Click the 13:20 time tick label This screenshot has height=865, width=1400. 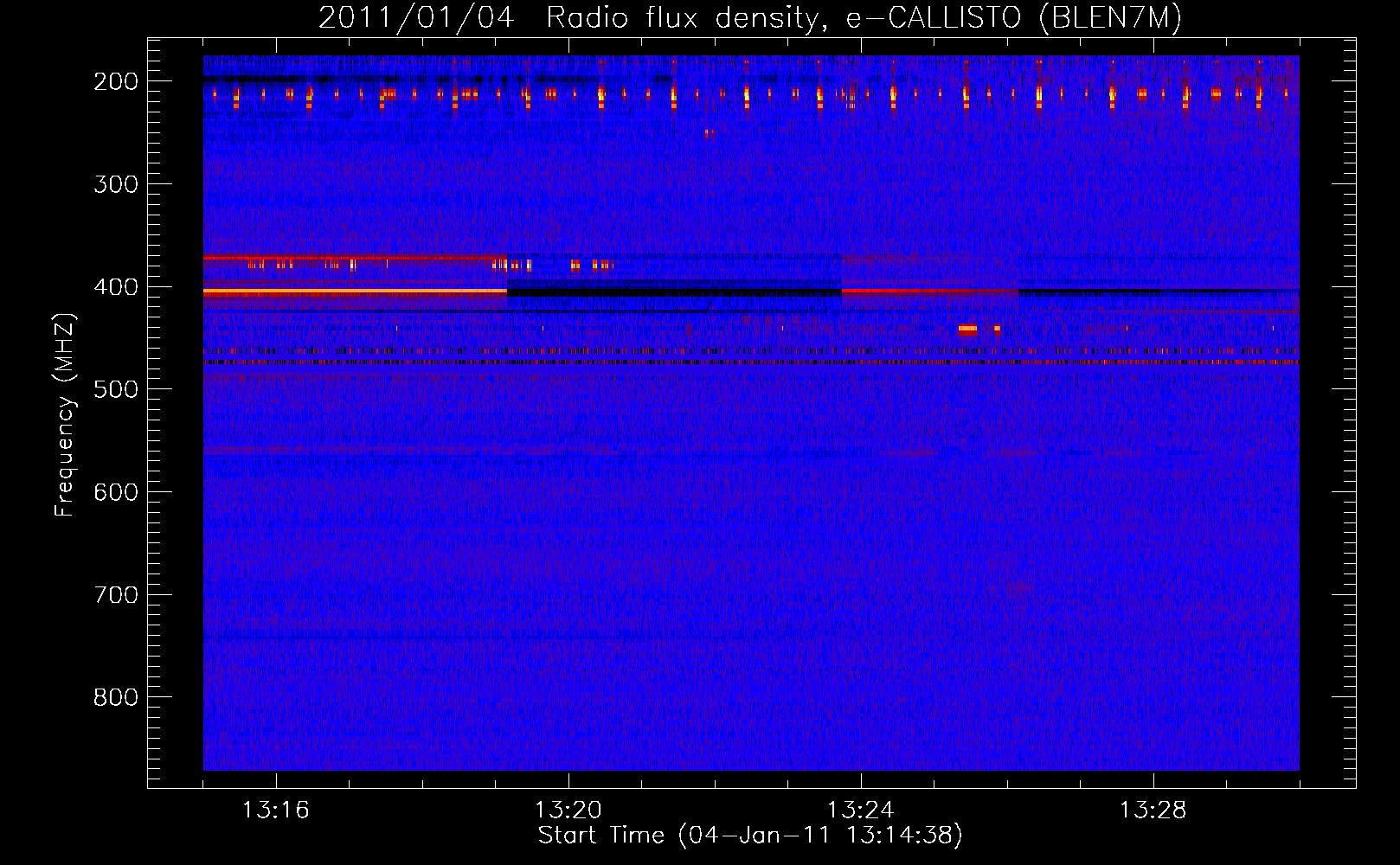(568, 811)
